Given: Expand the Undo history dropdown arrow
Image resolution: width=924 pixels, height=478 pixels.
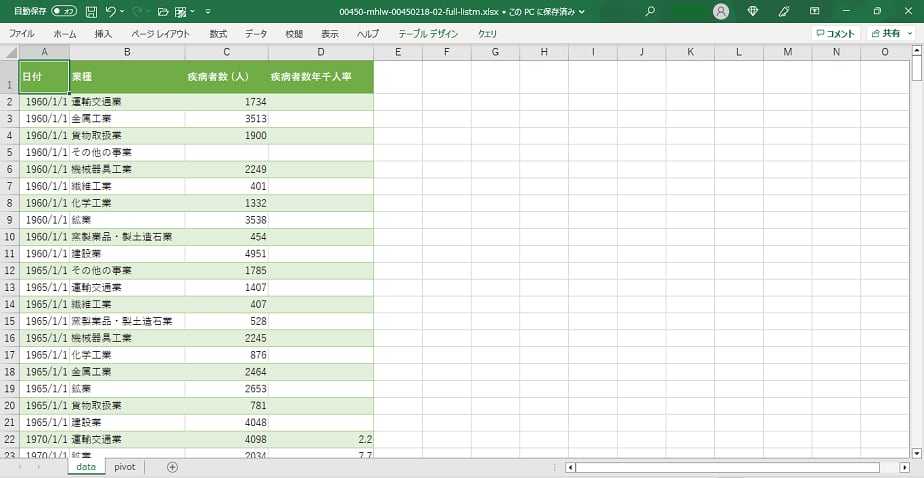Looking at the screenshot, I should click(122, 11).
